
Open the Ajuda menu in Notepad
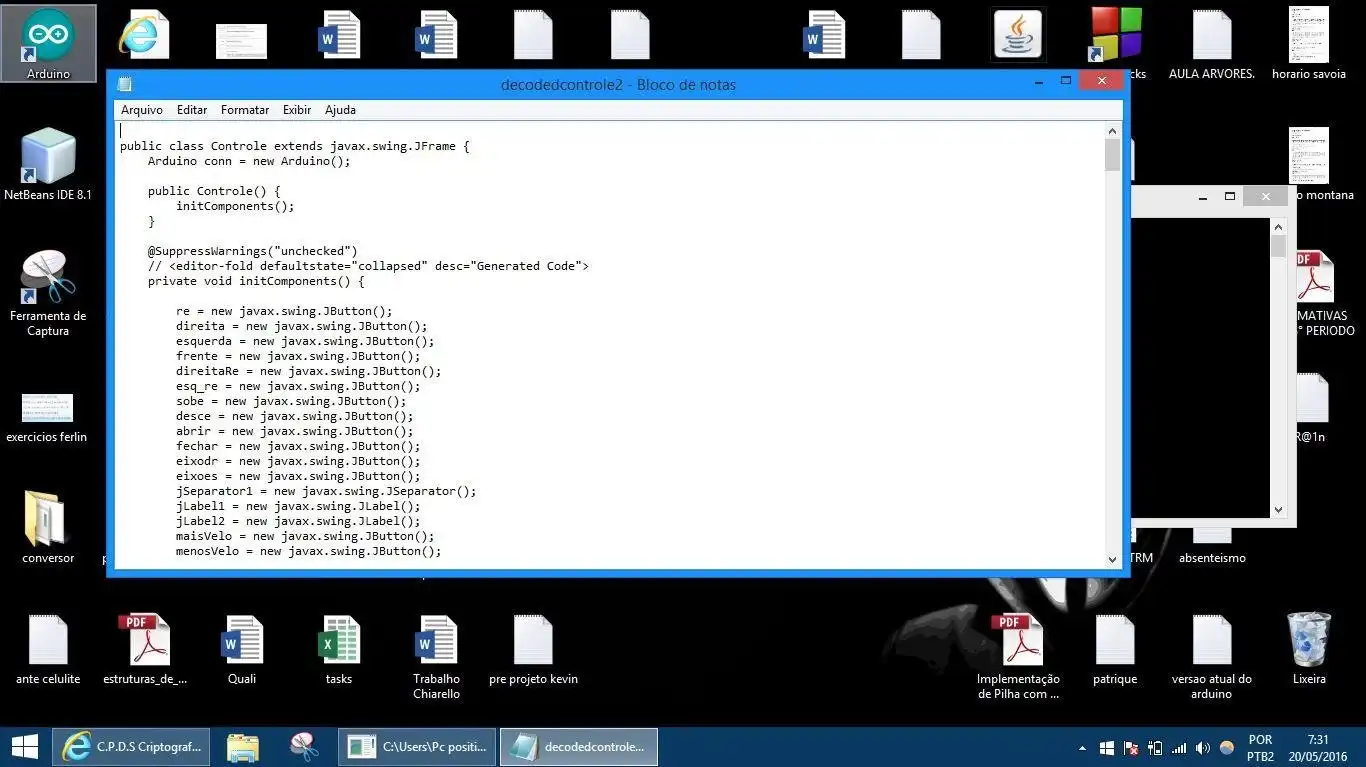coord(340,110)
